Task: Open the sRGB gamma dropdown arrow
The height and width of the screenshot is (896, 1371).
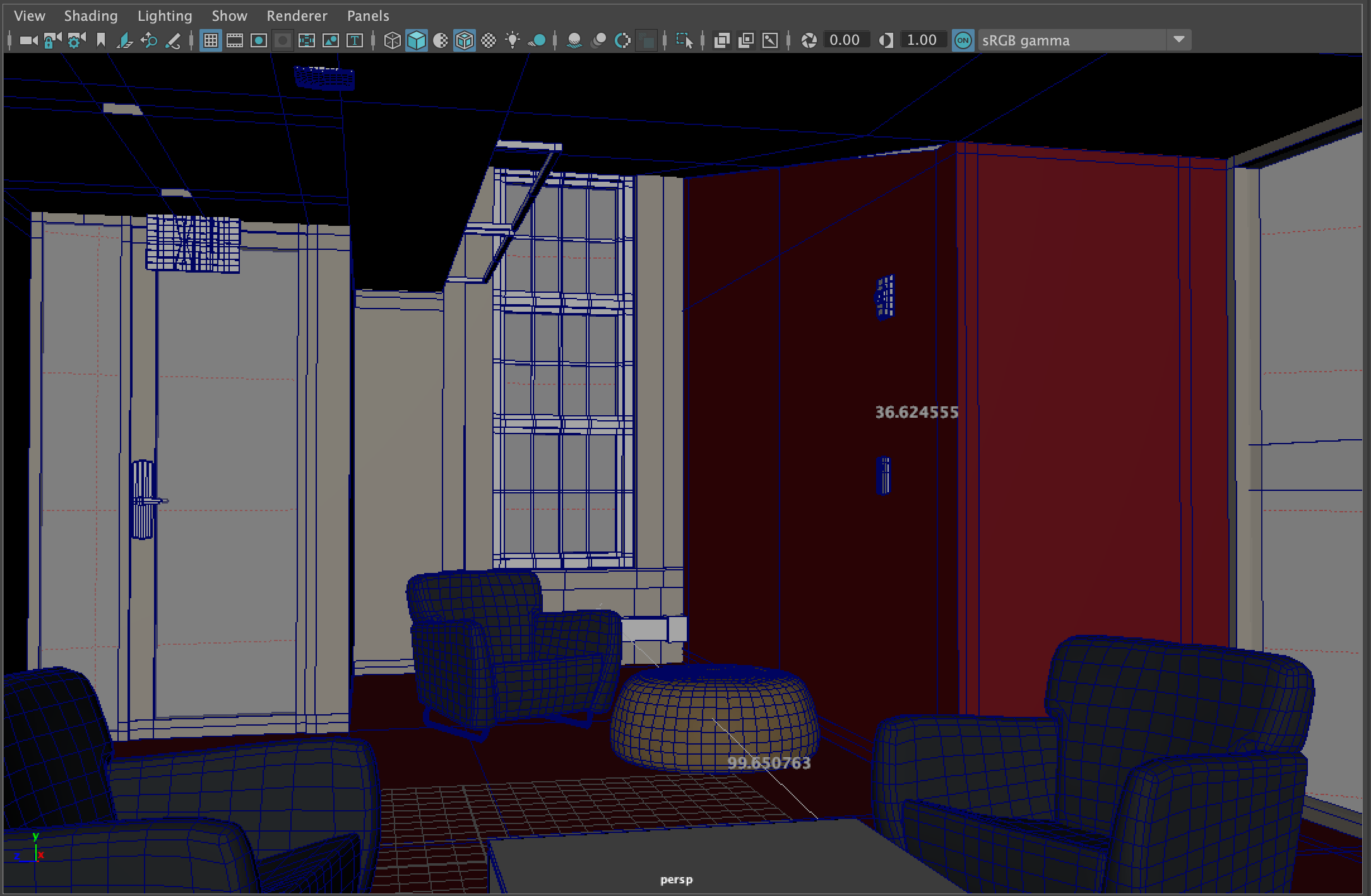Action: click(x=1178, y=40)
